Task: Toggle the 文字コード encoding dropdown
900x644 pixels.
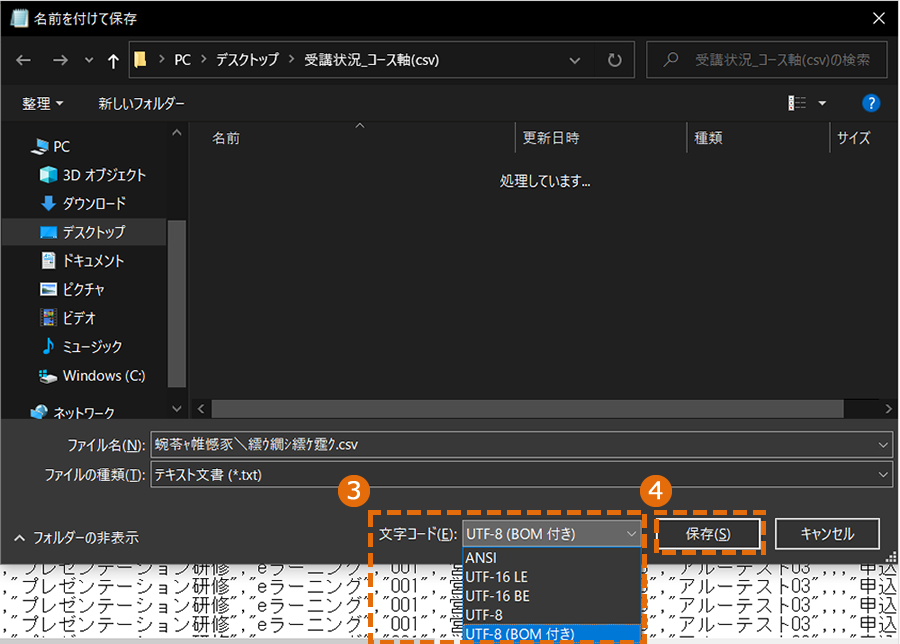Action: point(552,534)
